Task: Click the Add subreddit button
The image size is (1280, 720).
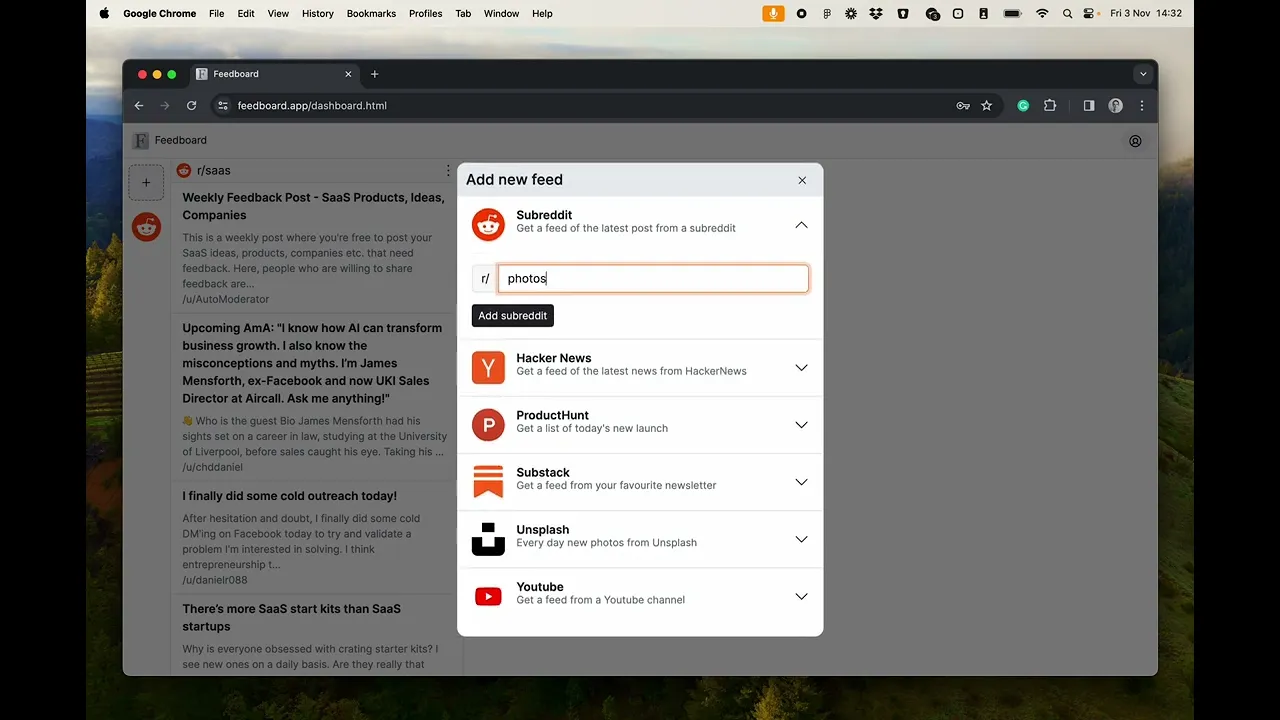Action: pos(512,316)
